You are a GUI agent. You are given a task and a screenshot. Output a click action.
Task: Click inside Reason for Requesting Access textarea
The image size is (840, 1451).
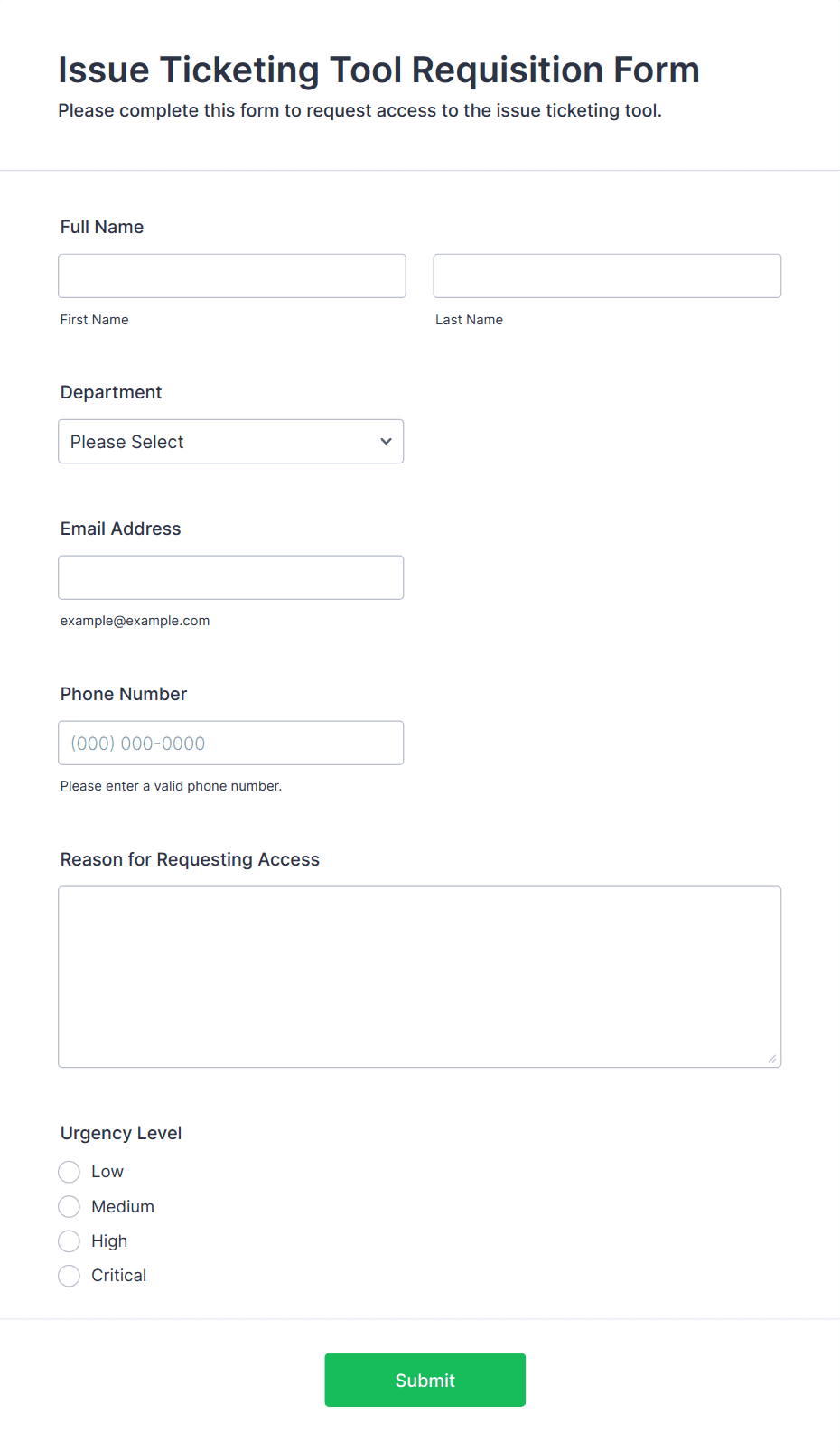coord(420,977)
